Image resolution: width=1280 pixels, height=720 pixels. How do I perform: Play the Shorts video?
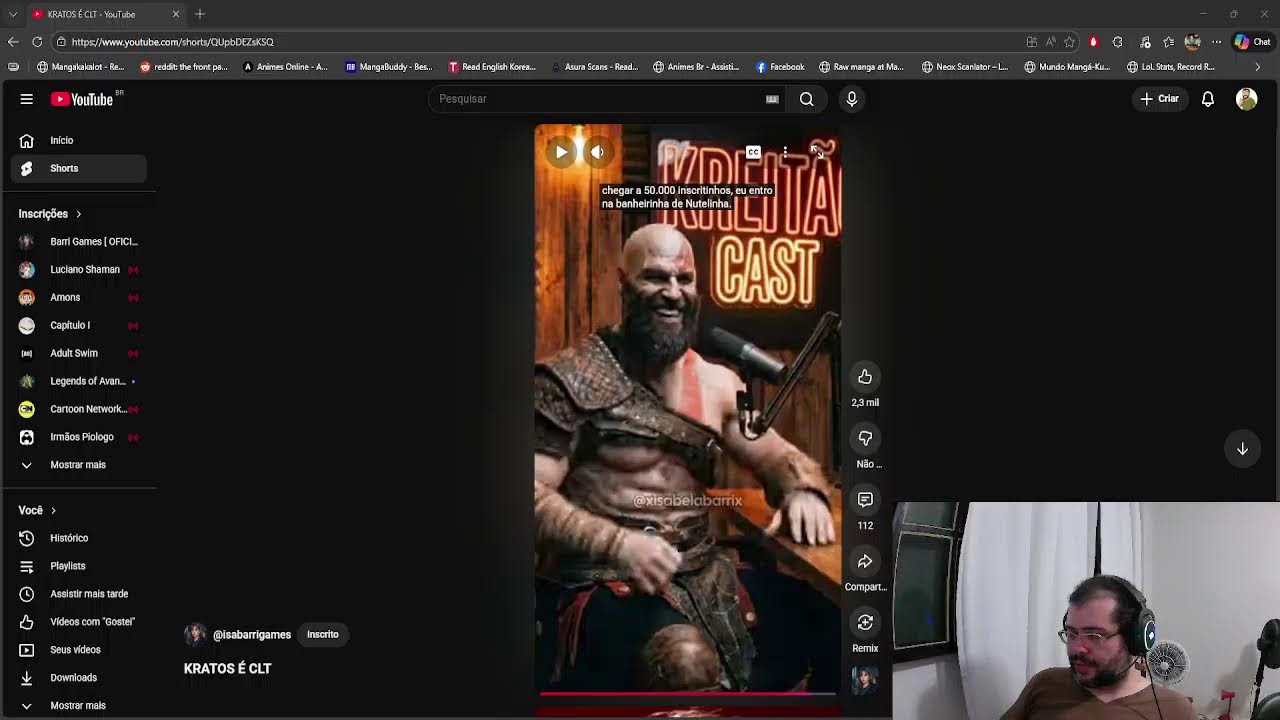tap(561, 152)
